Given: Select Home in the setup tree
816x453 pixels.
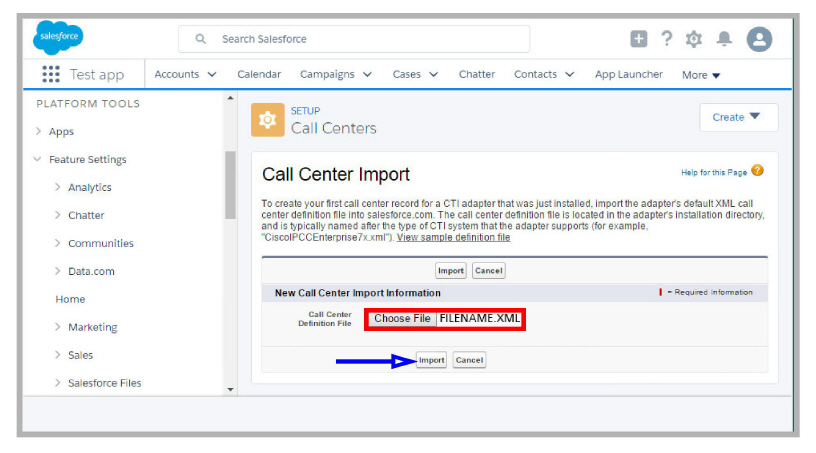Looking at the screenshot, I should [70, 299].
